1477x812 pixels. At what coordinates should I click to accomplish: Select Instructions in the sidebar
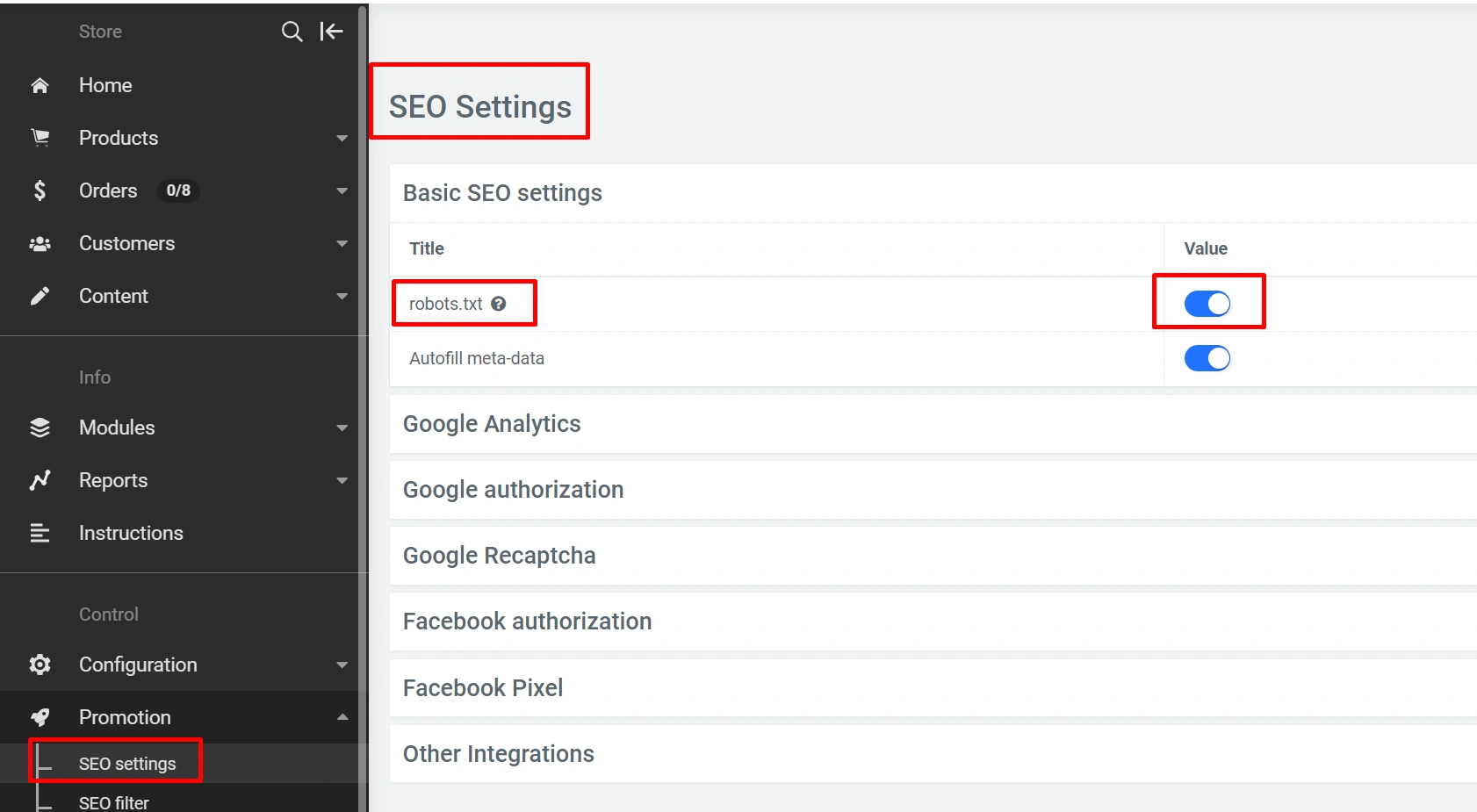[x=131, y=533]
